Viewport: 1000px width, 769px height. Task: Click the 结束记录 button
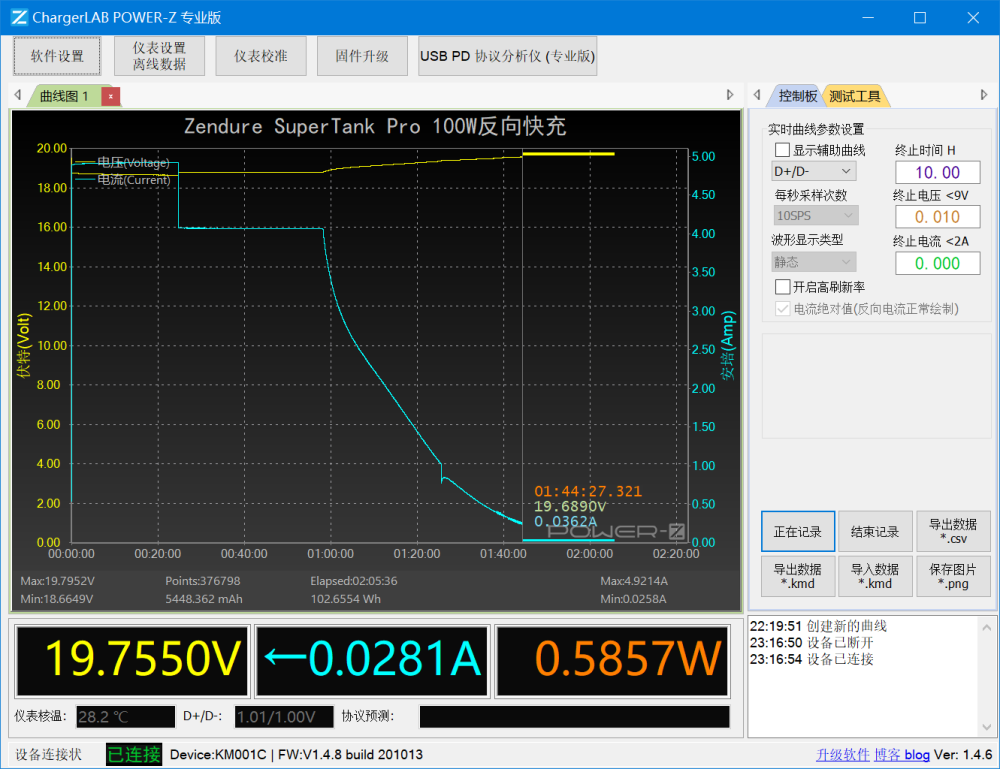tap(874, 532)
